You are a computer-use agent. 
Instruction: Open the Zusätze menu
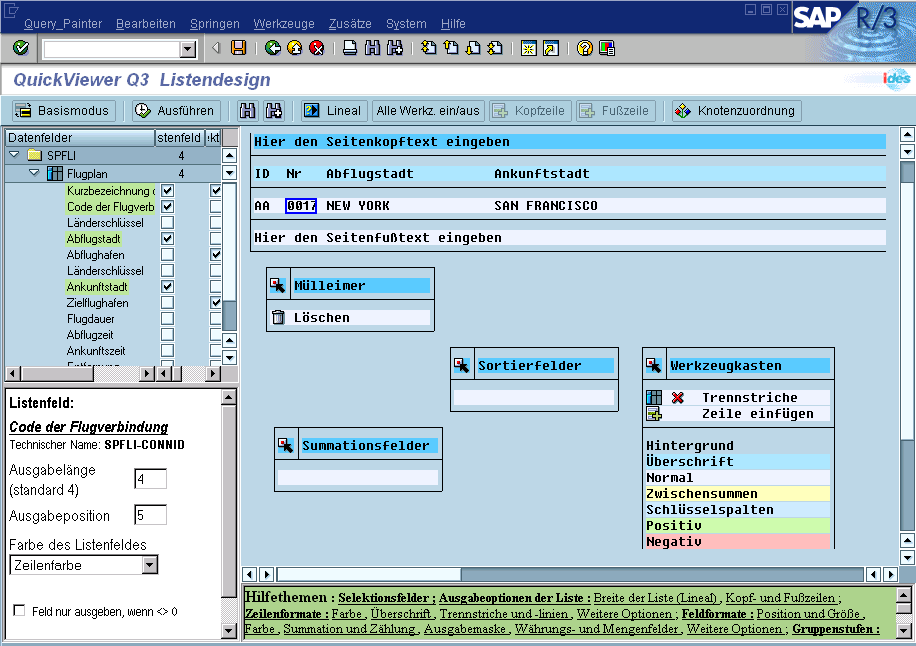click(350, 24)
